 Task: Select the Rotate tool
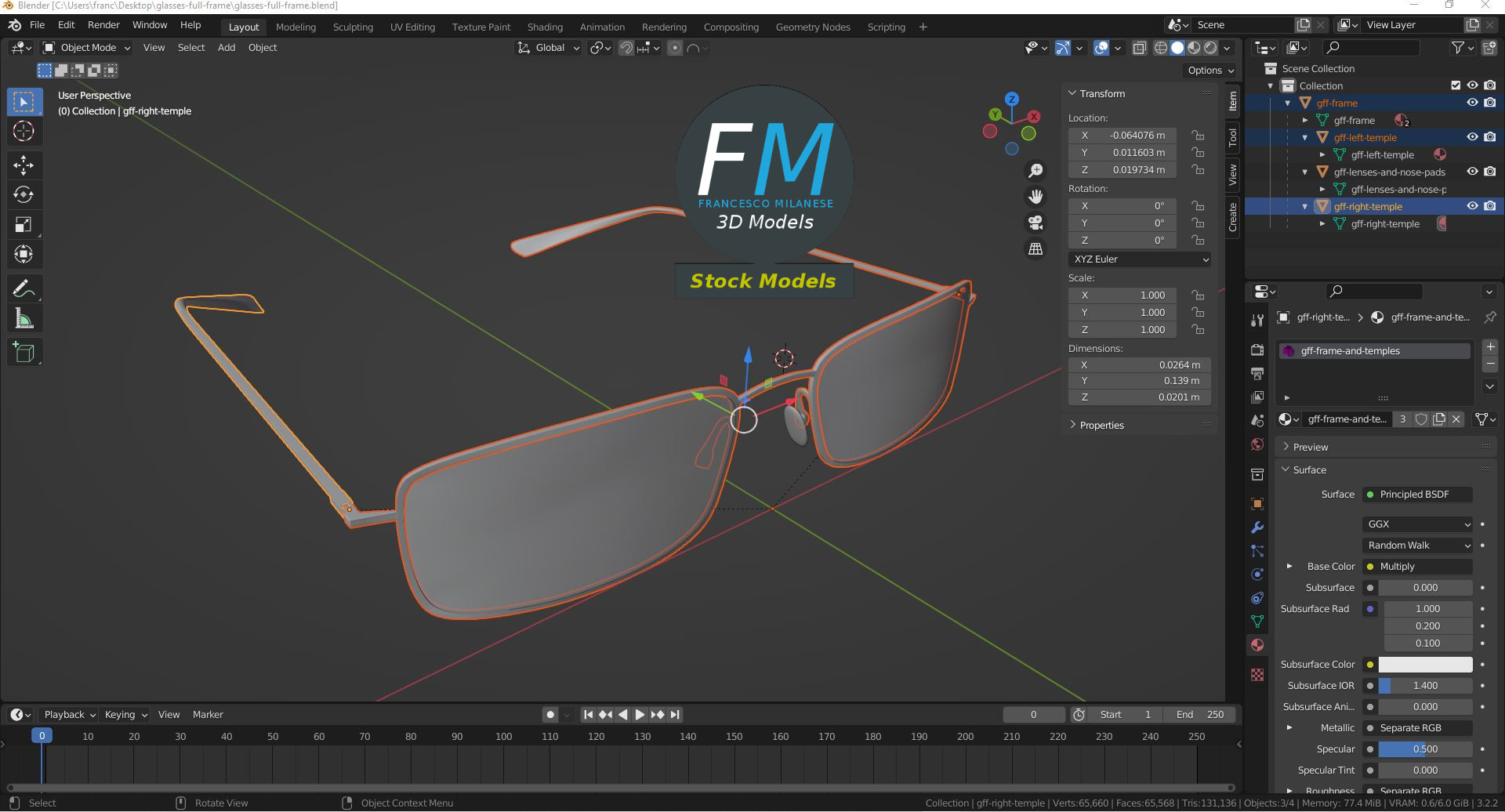(24, 194)
